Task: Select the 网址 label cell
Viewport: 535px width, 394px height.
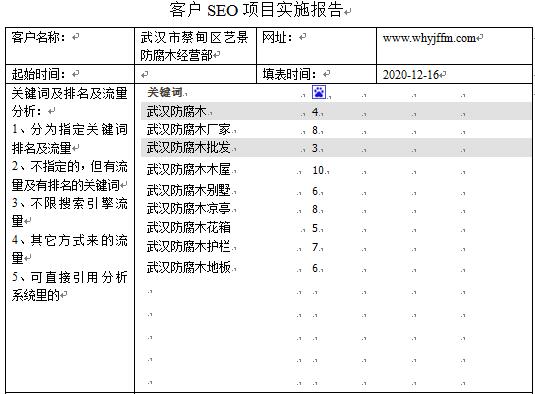Action: pos(316,46)
